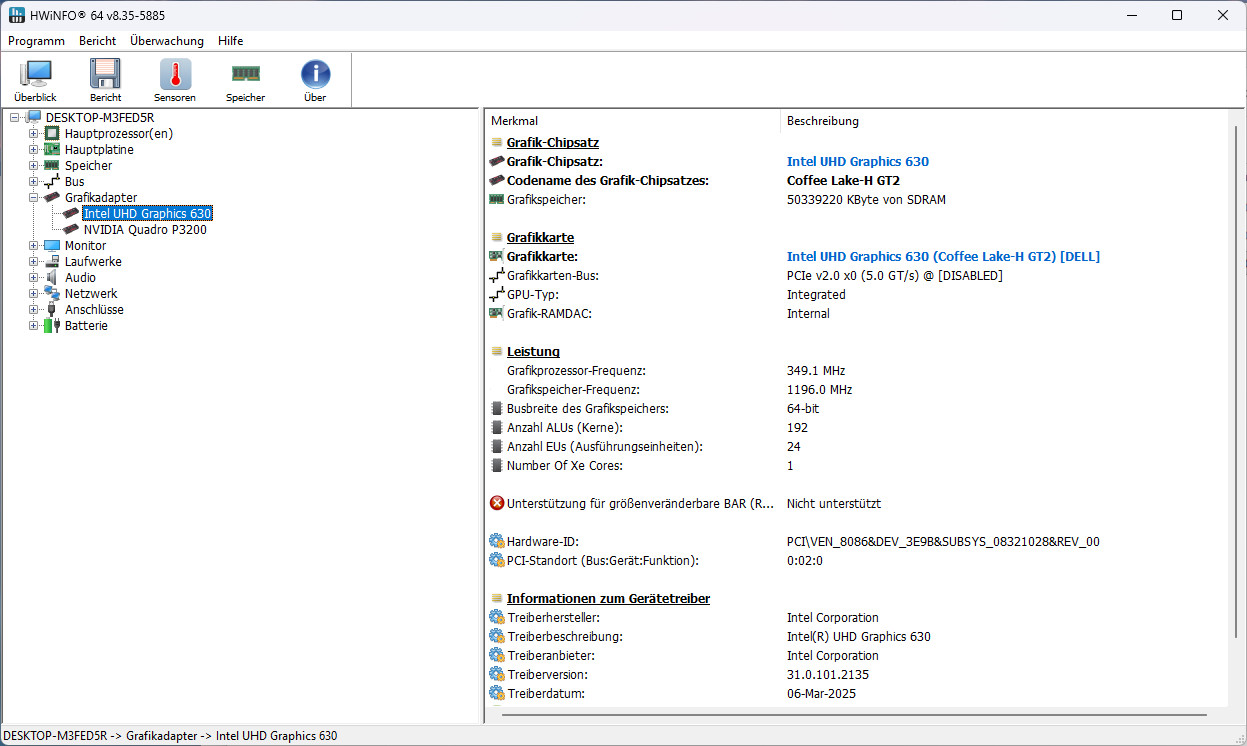
Task: Click the HWiNFO app icon in title bar
Action: (15, 15)
